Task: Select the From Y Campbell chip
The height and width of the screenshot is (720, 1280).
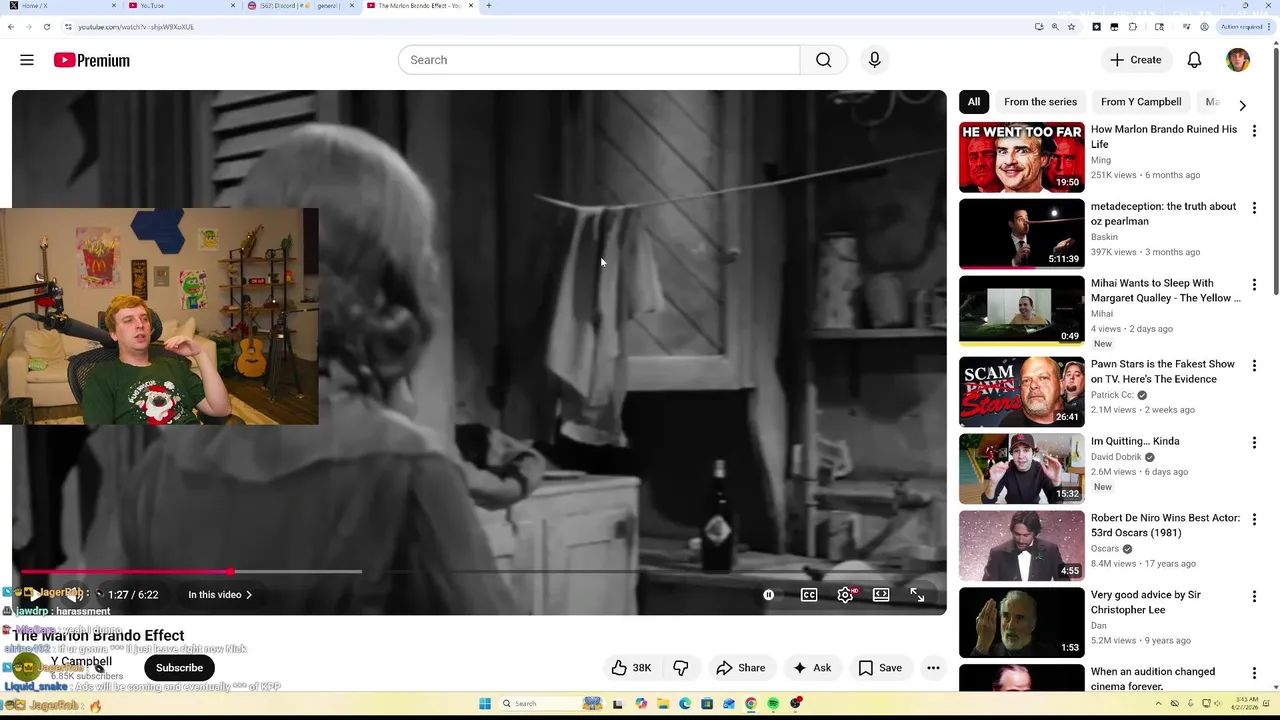Action: (1141, 102)
